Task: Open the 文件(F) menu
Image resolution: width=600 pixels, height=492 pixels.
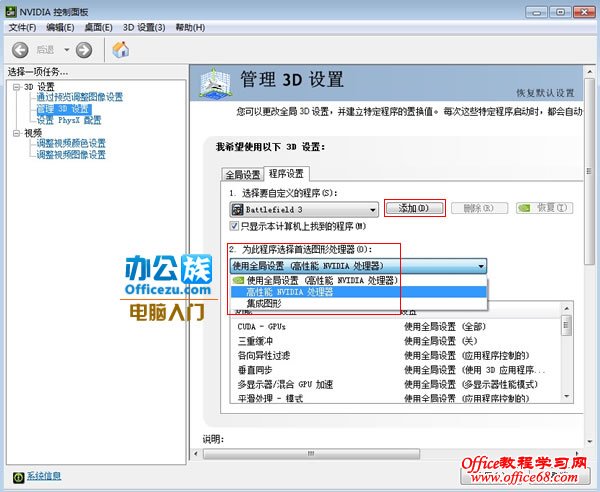Action: [22, 28]
